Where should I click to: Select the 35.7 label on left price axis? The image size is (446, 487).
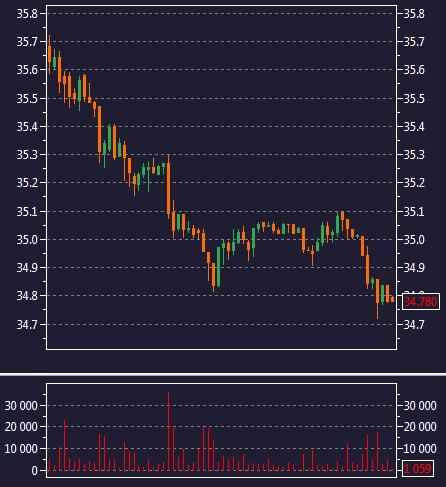[x=27, y=42]
